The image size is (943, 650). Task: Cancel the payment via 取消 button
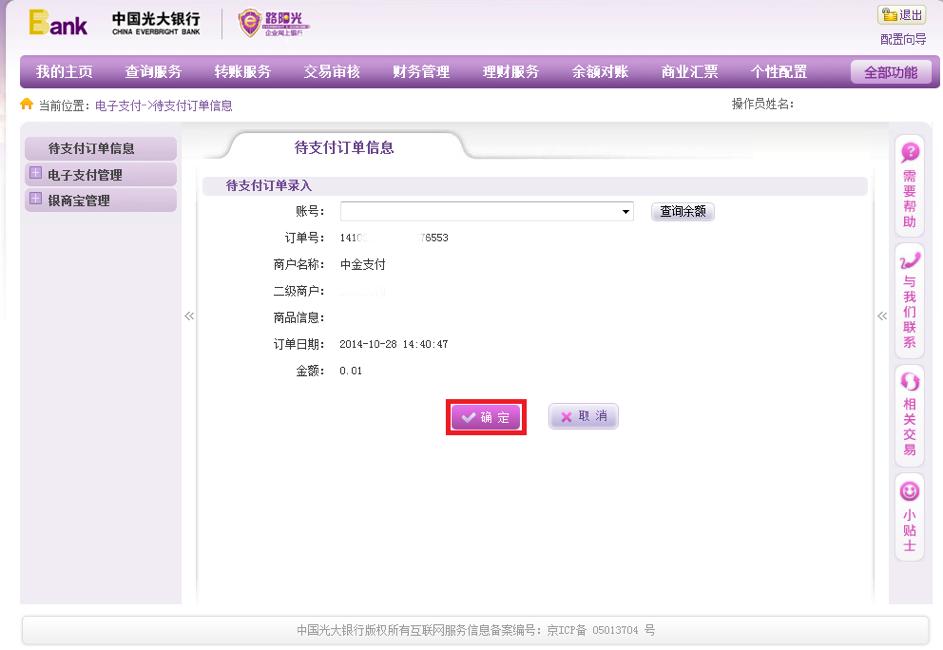coord(582,416)
